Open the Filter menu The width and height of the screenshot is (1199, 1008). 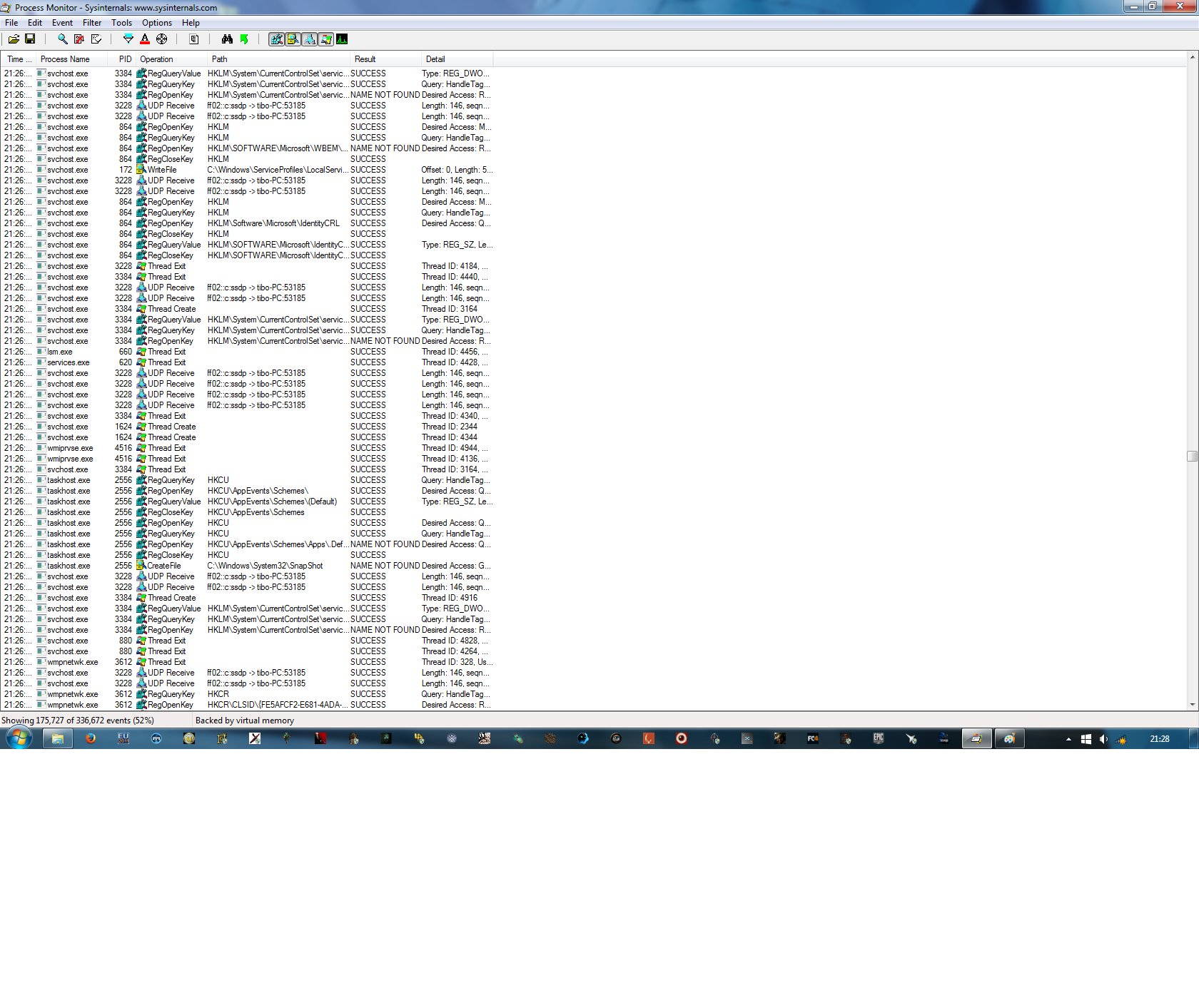click(92, 23)
